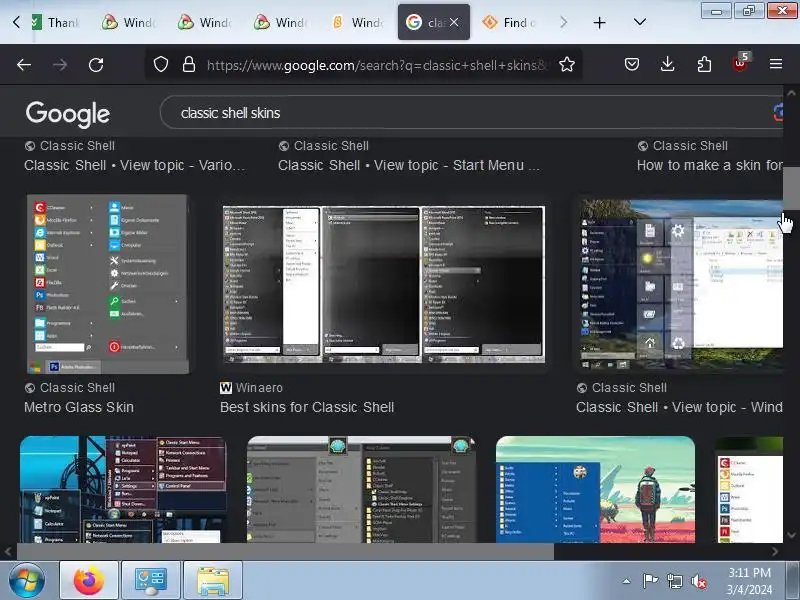This screenshot has width=800, height=600.
Task: Click 'Best skins for Classic Shell' link
Action: (307, 407)
